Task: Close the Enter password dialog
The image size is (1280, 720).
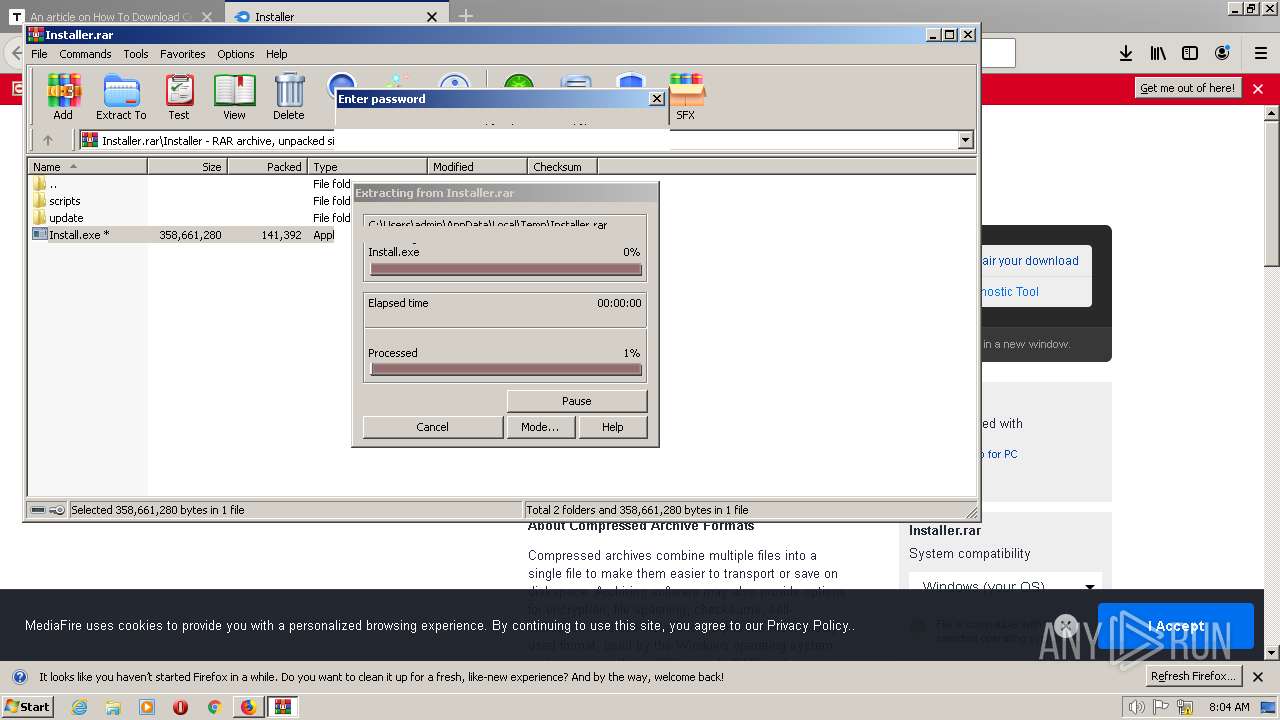Action: pos(657,98)
